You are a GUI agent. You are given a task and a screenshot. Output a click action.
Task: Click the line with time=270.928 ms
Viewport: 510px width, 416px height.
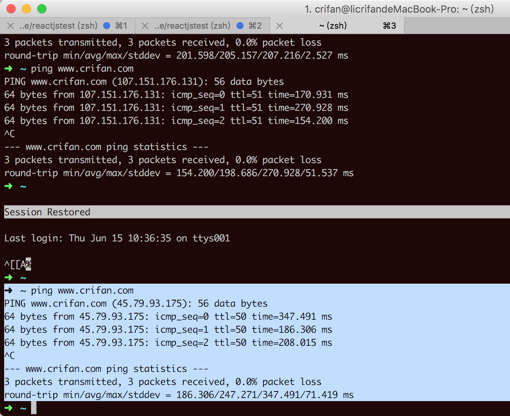[x=176, y=108]
